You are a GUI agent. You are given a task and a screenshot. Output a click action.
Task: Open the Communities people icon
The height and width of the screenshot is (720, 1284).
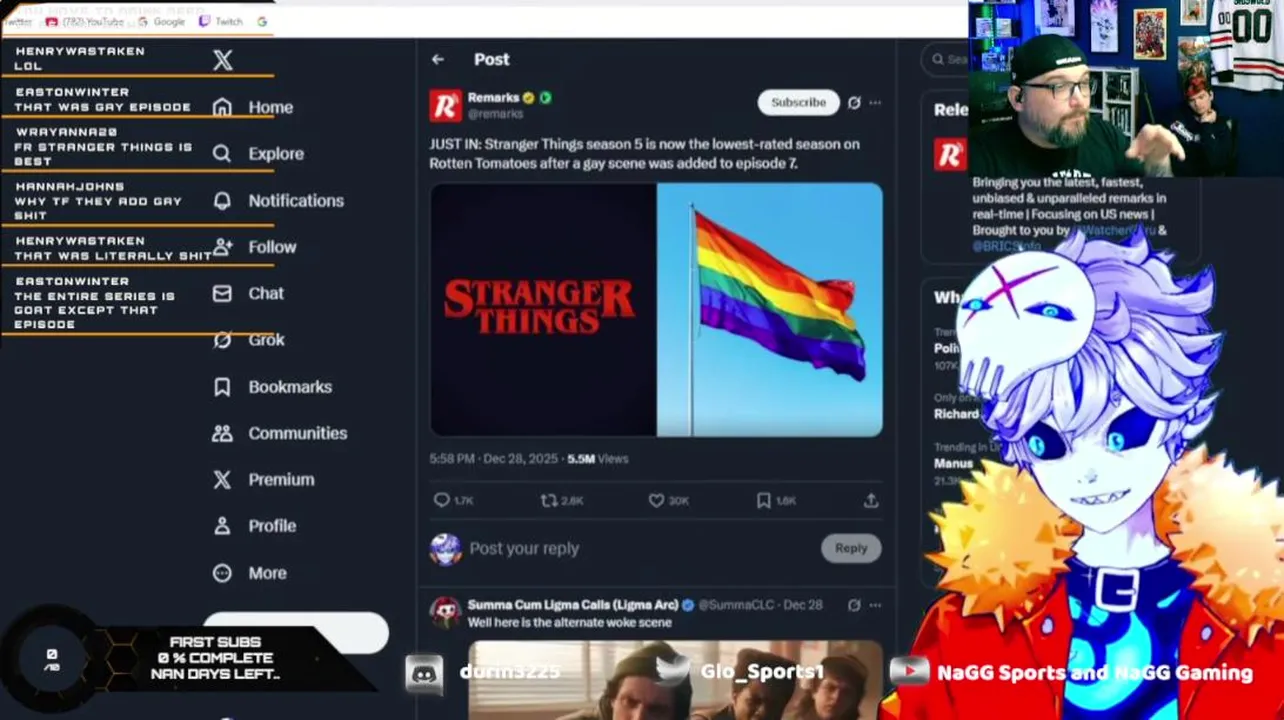point(222,433)
